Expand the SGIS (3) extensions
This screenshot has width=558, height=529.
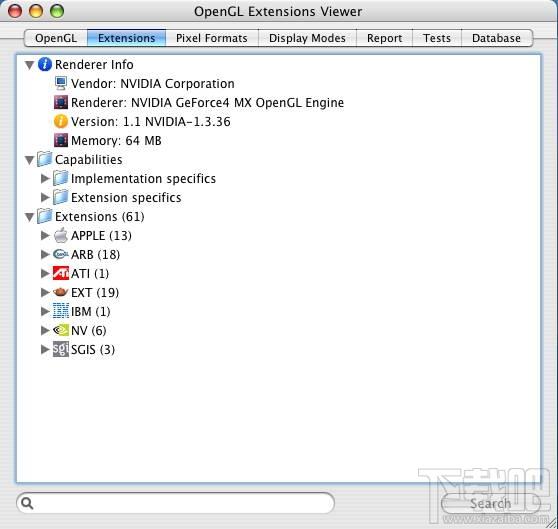(x=45, y=349)
